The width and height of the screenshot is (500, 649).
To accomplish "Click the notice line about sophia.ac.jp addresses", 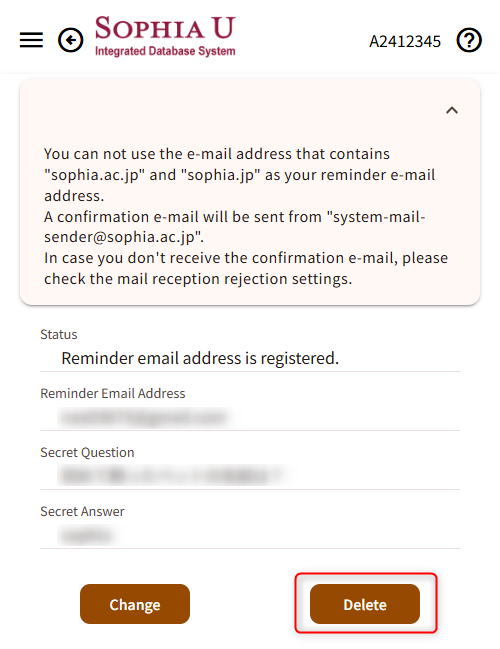I will pyautogui.click(x=240, y=174).
